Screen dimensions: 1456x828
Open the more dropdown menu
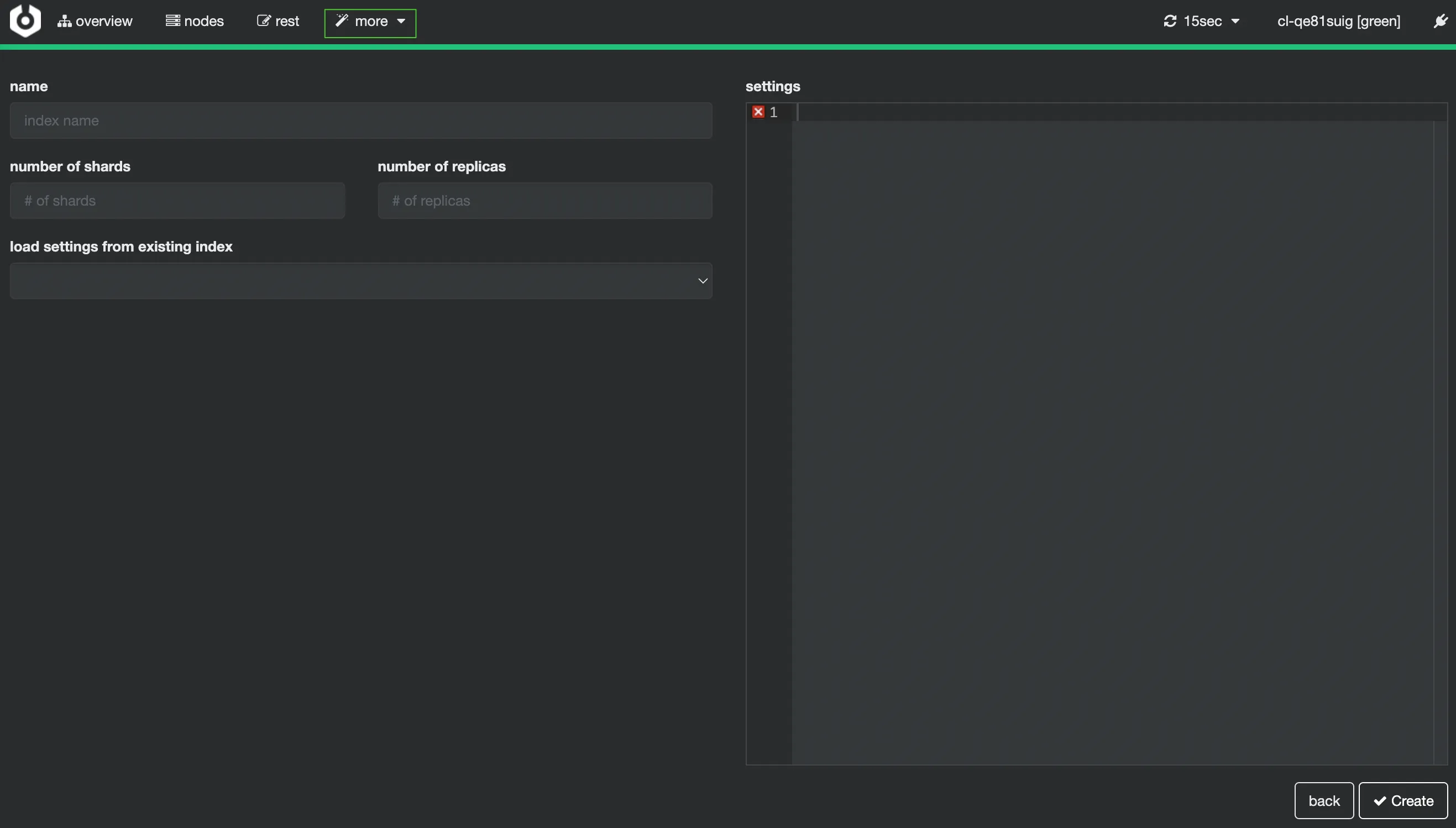click(370, 23)
